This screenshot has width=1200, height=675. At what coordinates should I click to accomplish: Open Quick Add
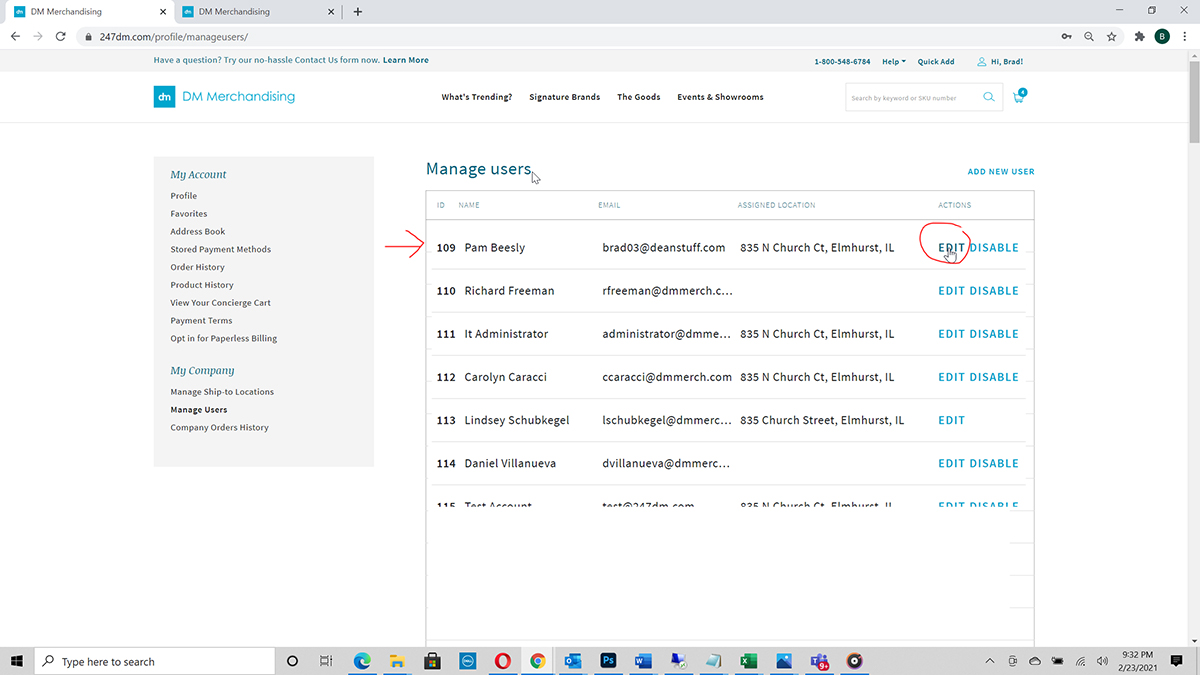tap(936, 61)
